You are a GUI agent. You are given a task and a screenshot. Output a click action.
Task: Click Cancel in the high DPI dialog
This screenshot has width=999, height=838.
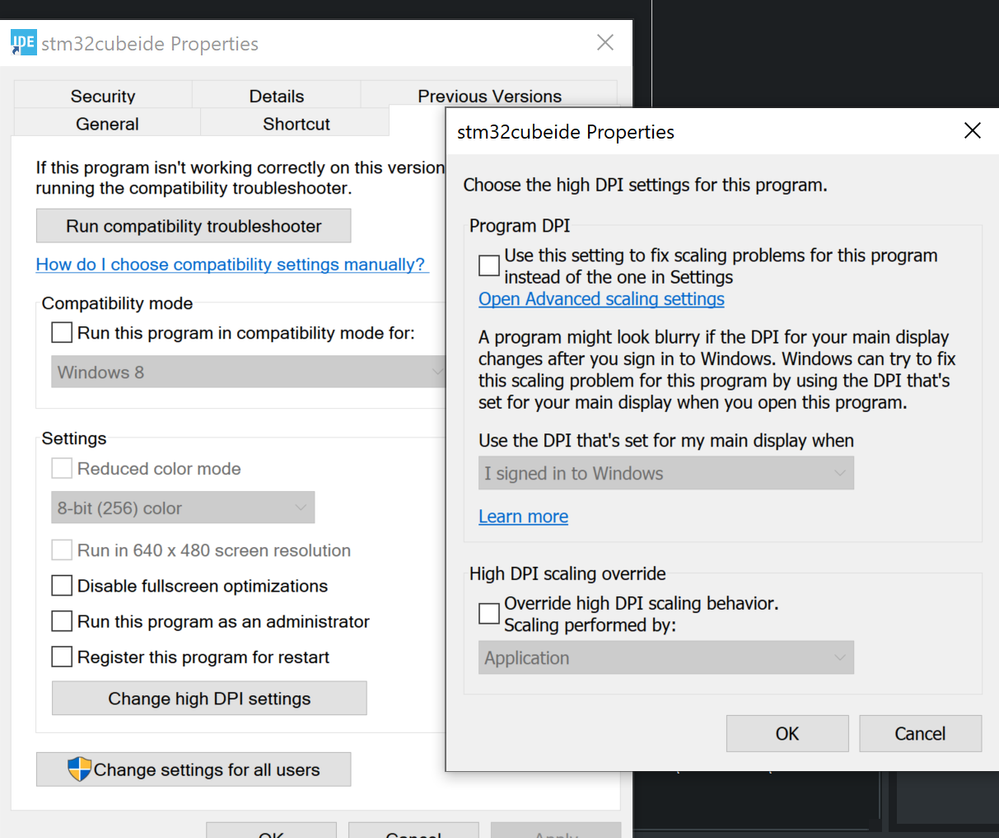[x=920, y=733]
